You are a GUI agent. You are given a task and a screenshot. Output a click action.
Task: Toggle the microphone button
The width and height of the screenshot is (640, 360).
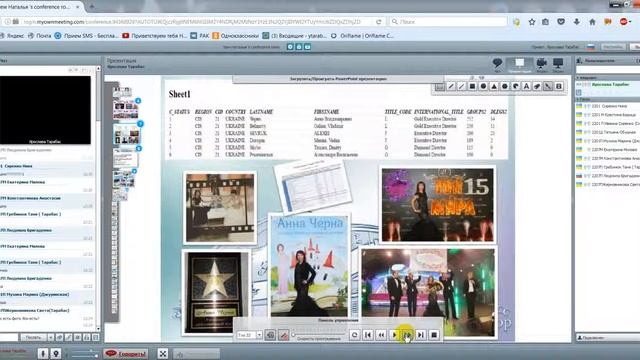(42, 353)
